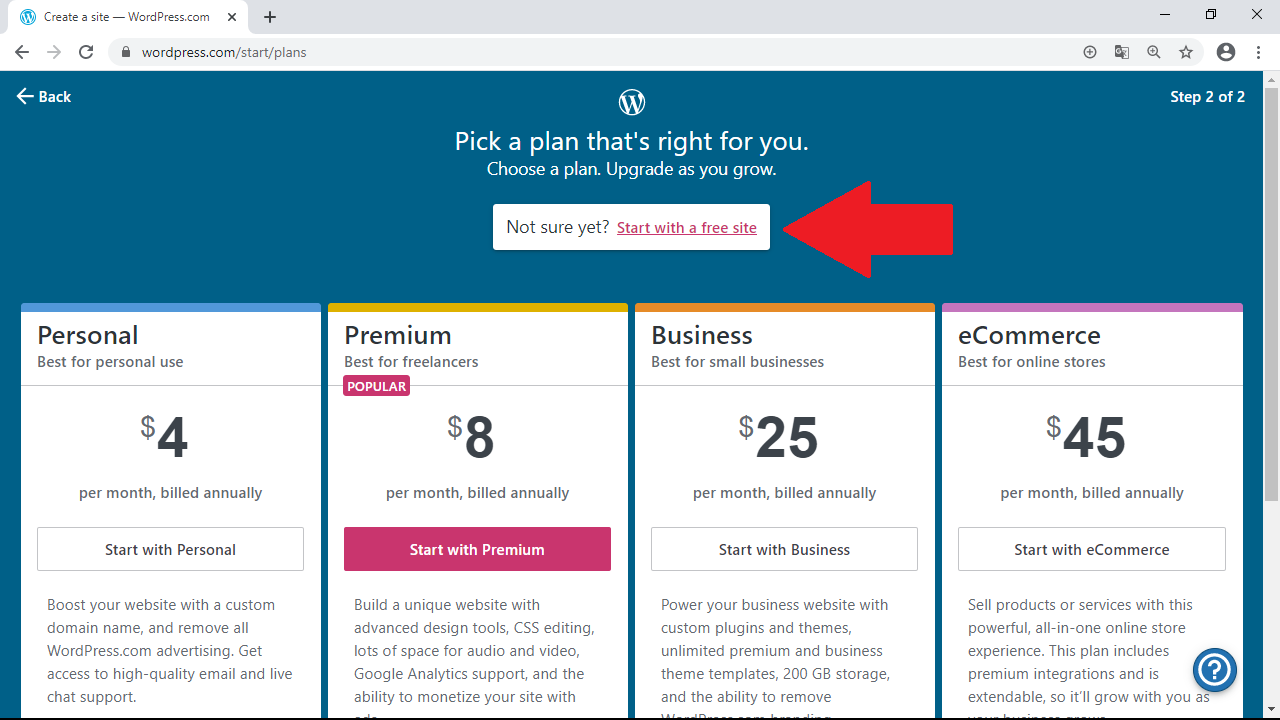Image resolution: width=1280 pixels, height=720 pixels.
Task: Click the translate page icon
Action: (1122, 52)
